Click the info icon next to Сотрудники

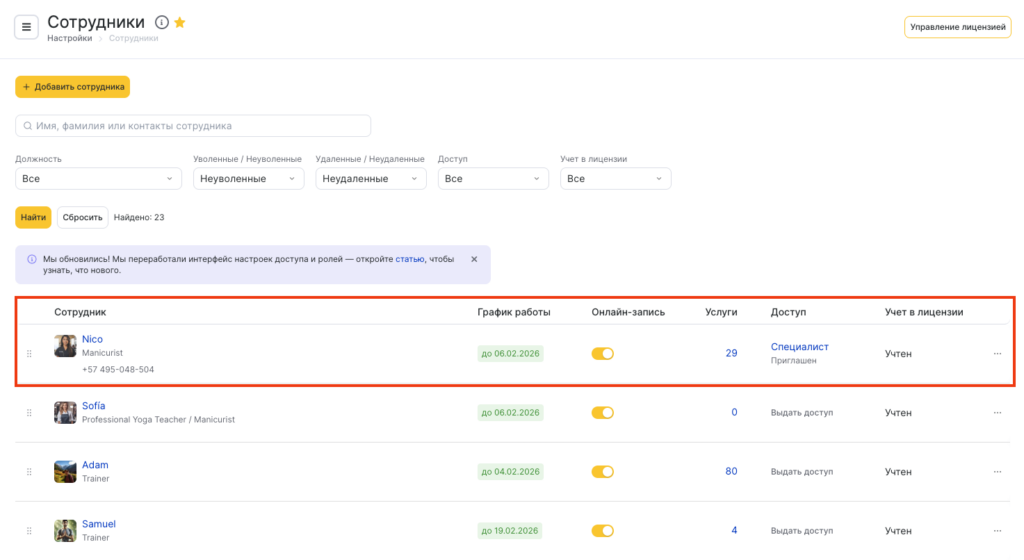click(x=162, y=22)
